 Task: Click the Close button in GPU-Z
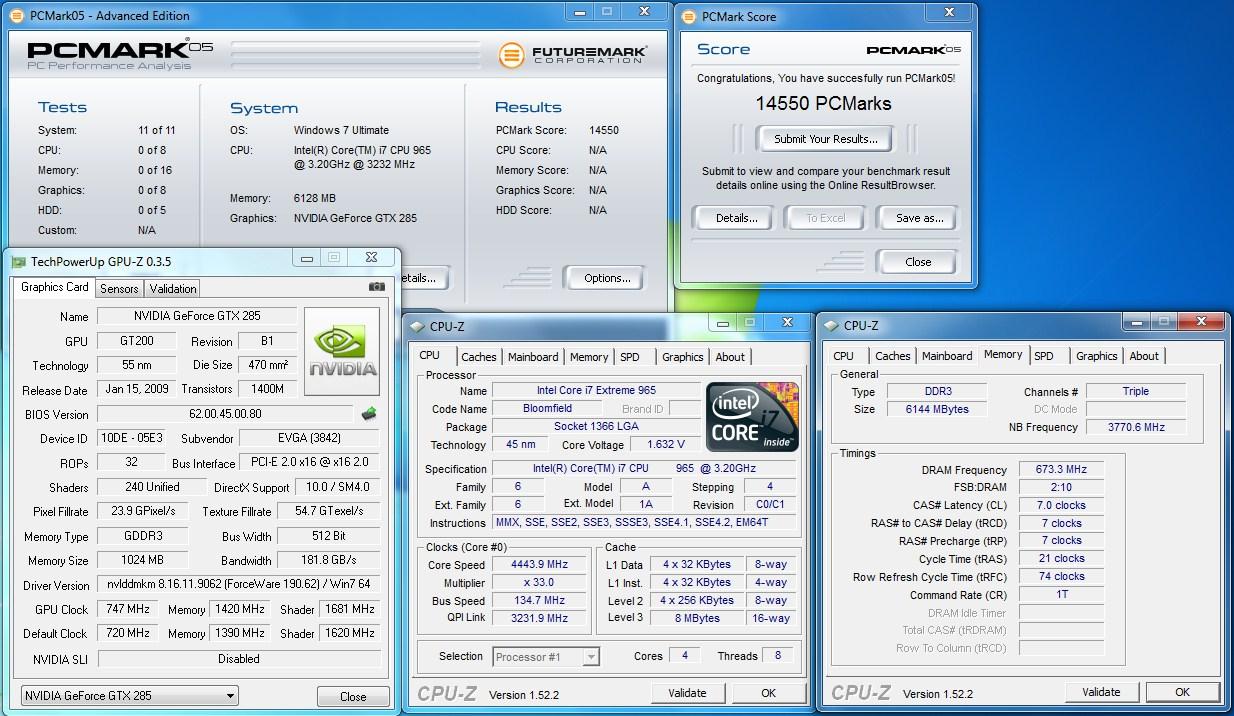coord(353,696)
